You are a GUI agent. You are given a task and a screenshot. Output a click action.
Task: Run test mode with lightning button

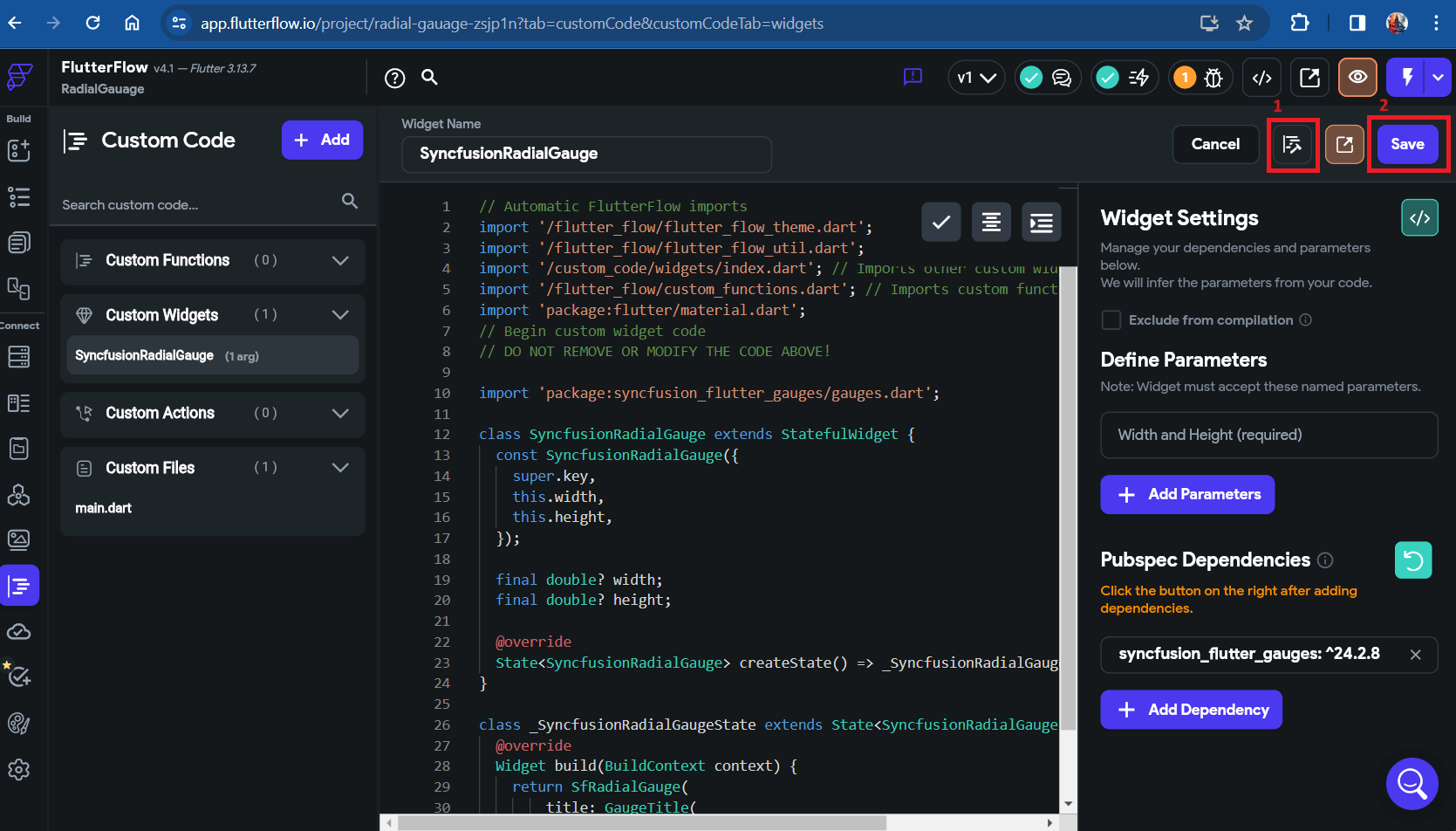[1406, 78]
